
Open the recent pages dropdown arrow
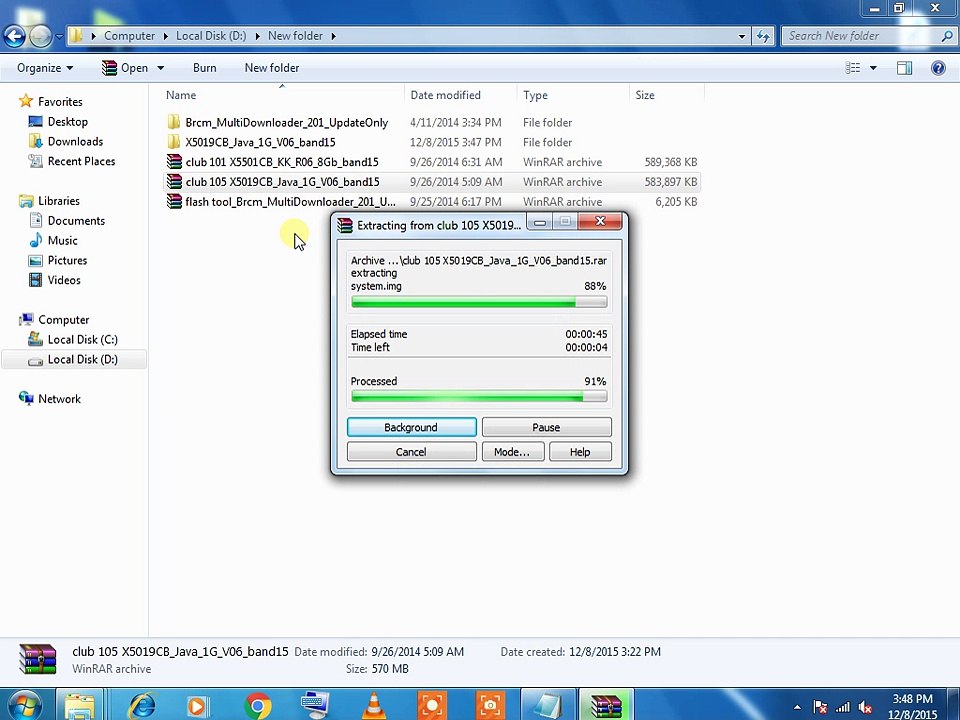(59, 36)
